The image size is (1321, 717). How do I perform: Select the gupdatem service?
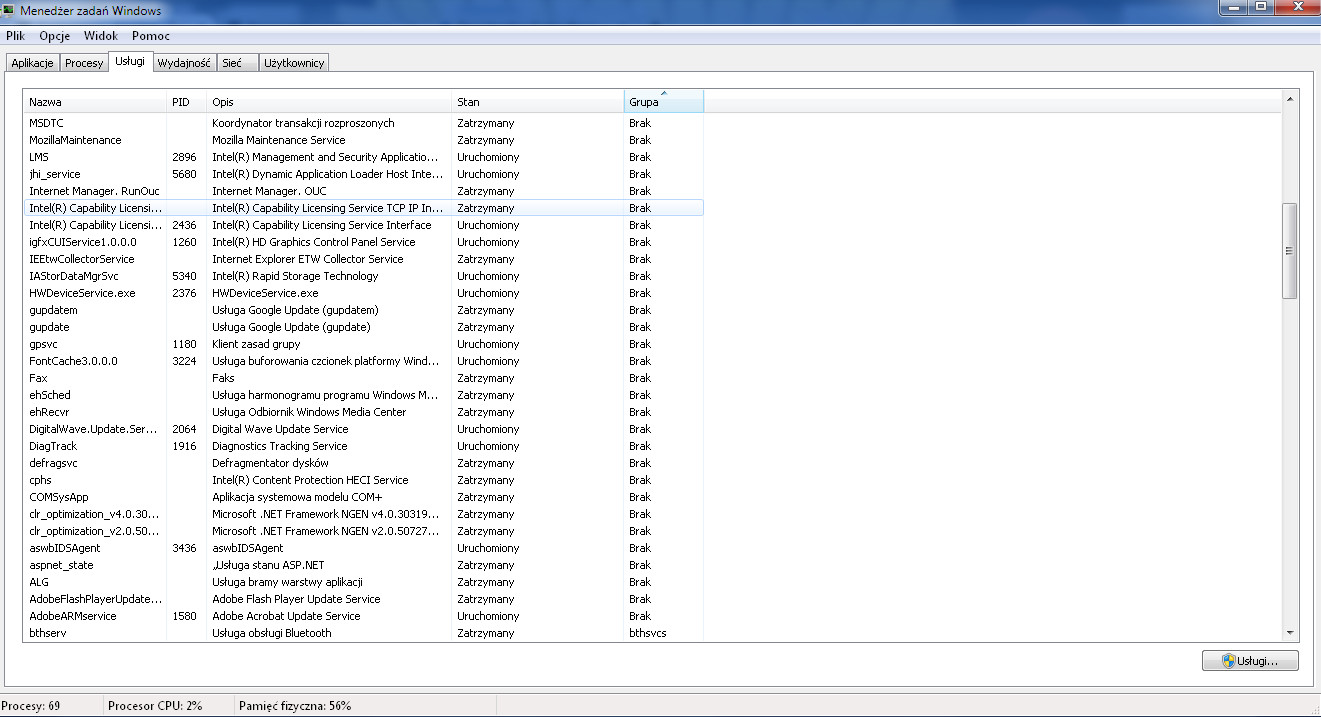(364, 310)
